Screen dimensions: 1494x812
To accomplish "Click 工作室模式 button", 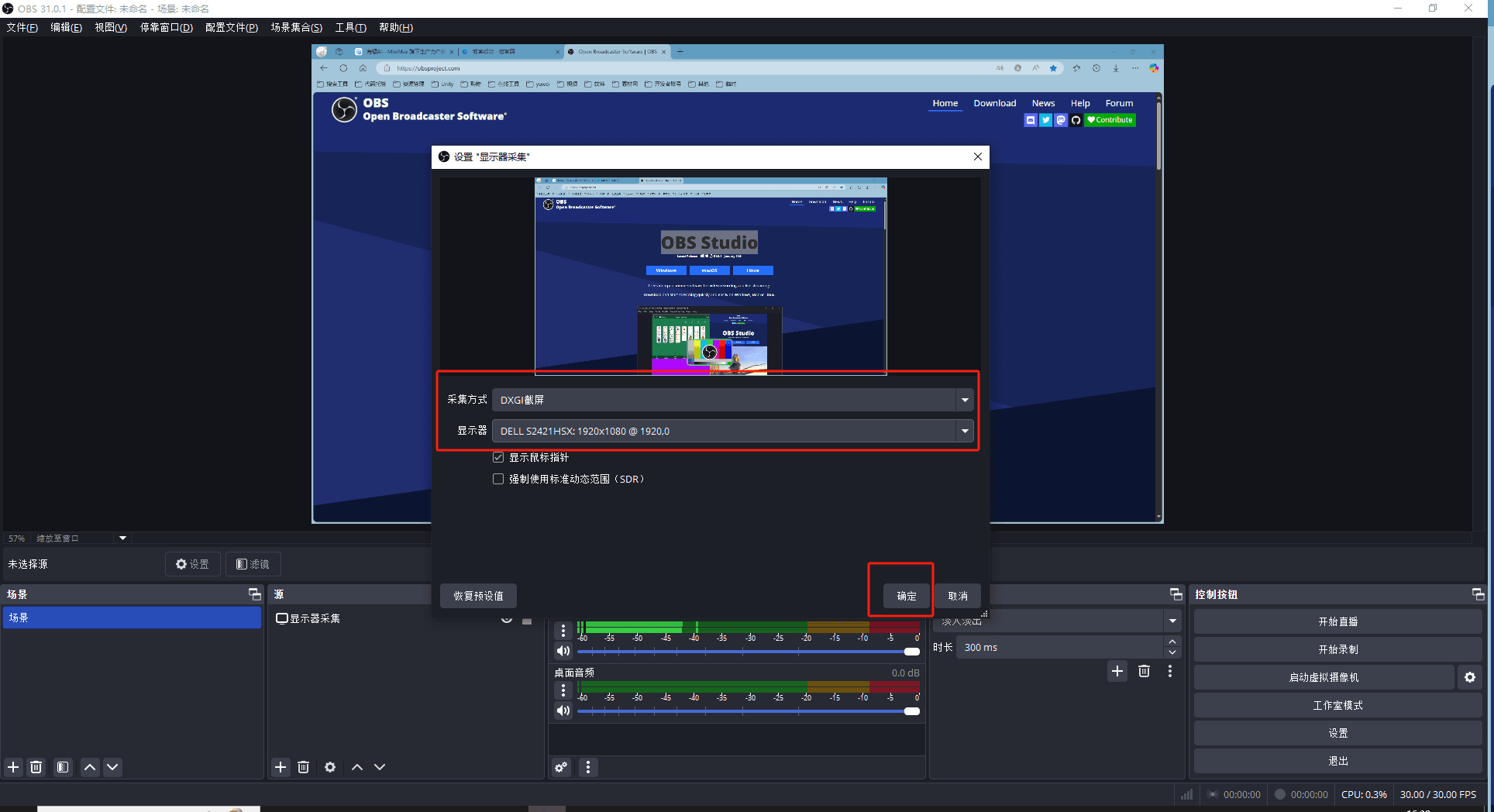I will pos(1337,705).
